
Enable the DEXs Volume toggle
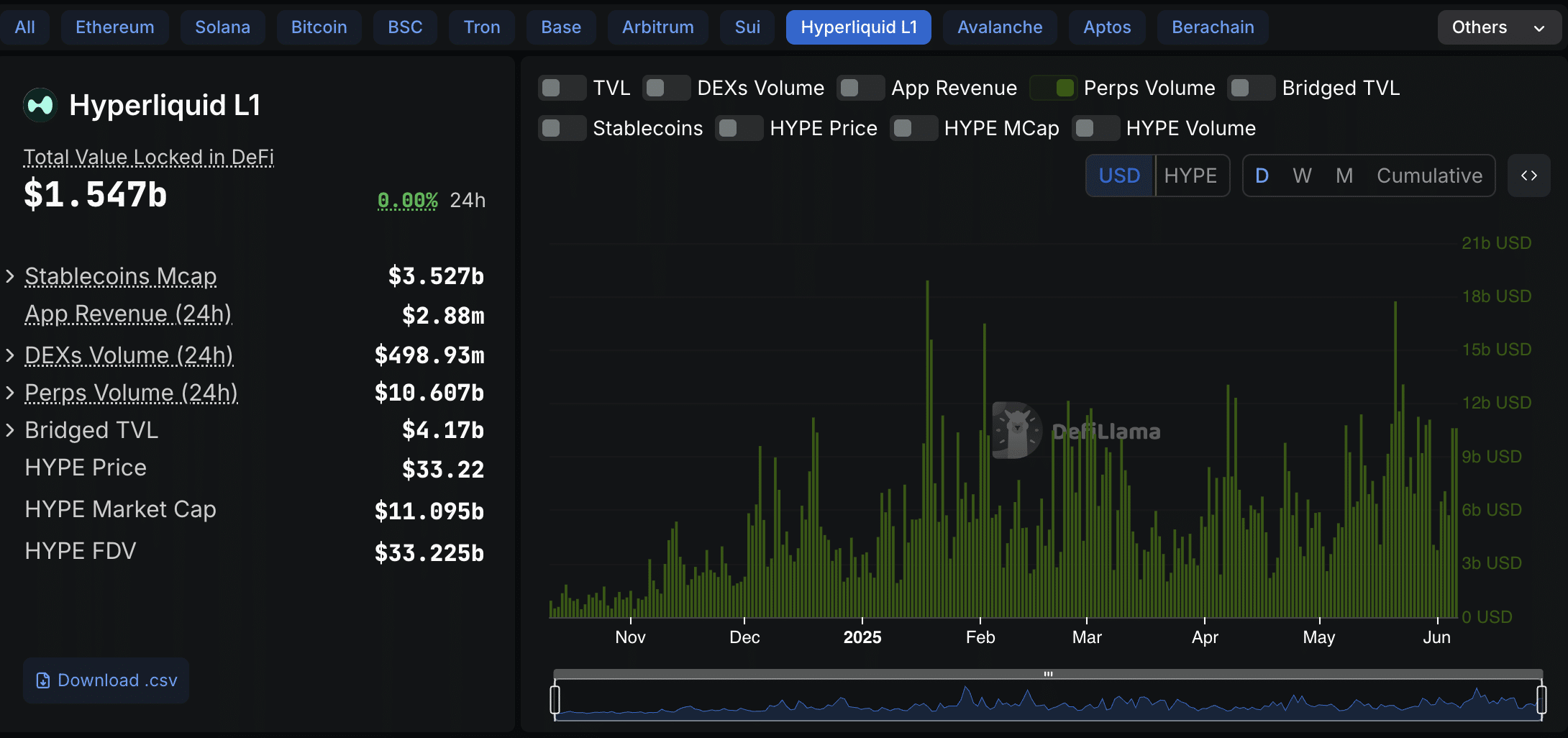coord(666,88)
